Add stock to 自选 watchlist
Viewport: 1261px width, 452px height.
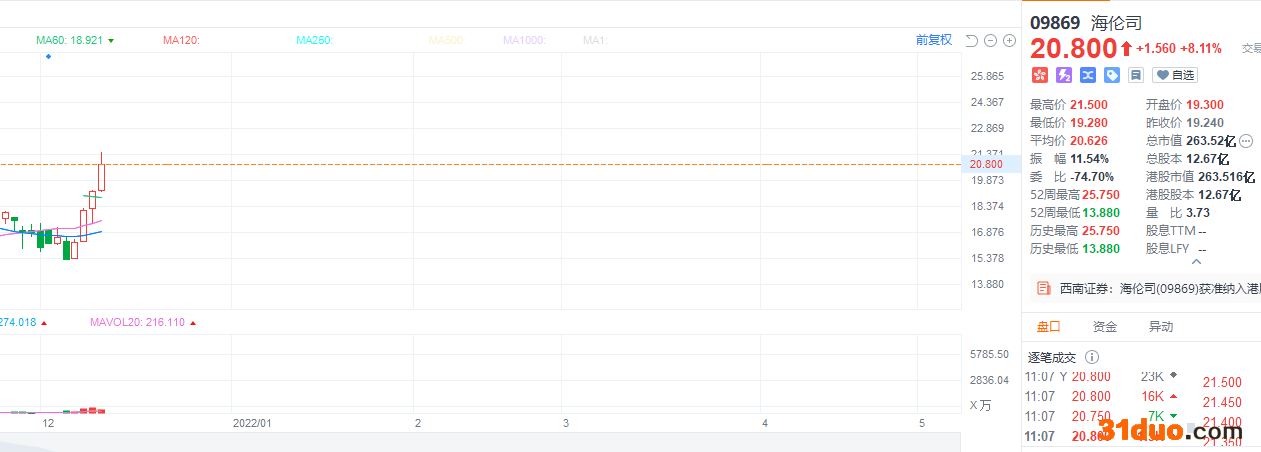(x=1175, y=75)
